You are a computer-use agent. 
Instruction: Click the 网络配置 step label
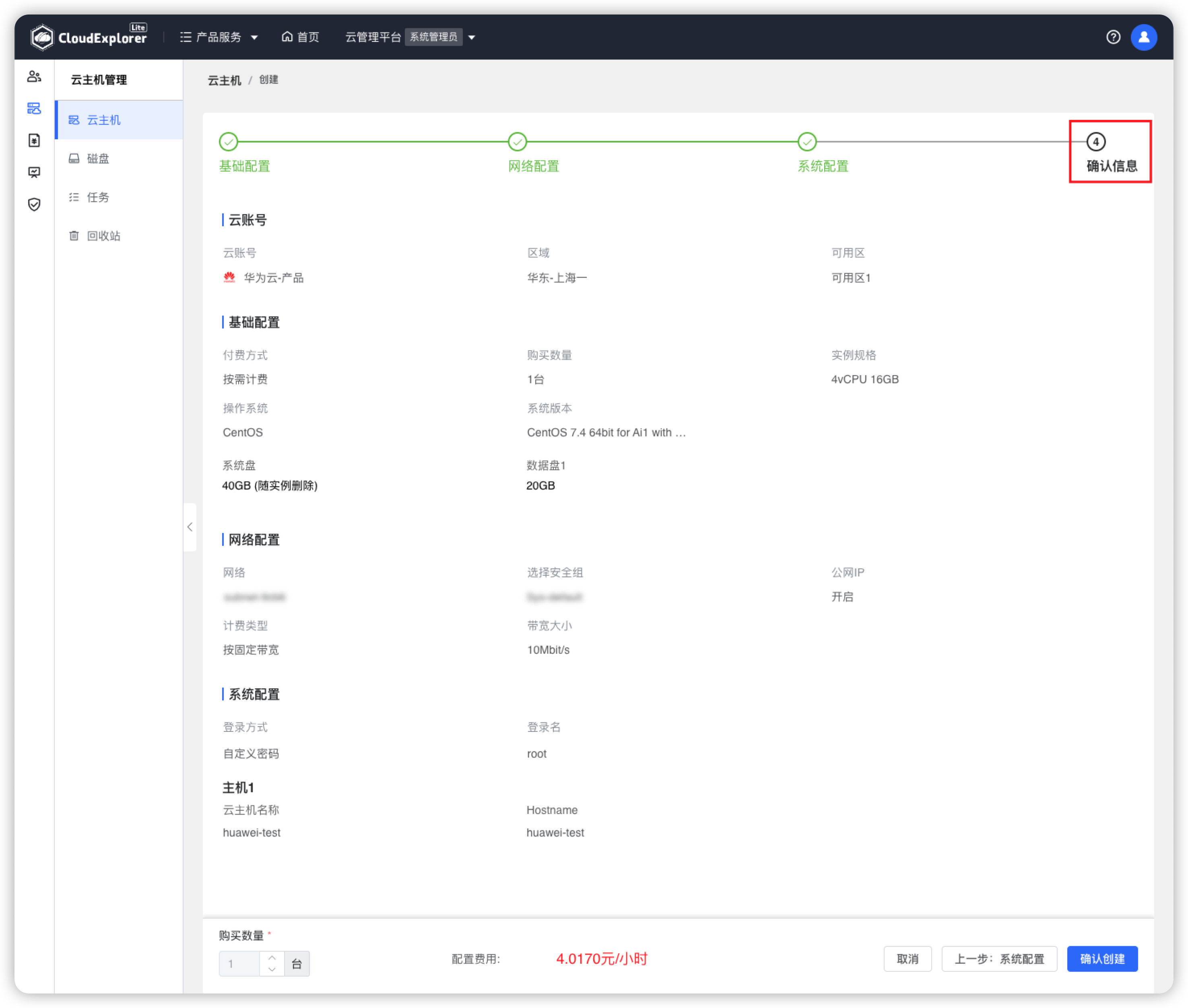tap(534, 166)
